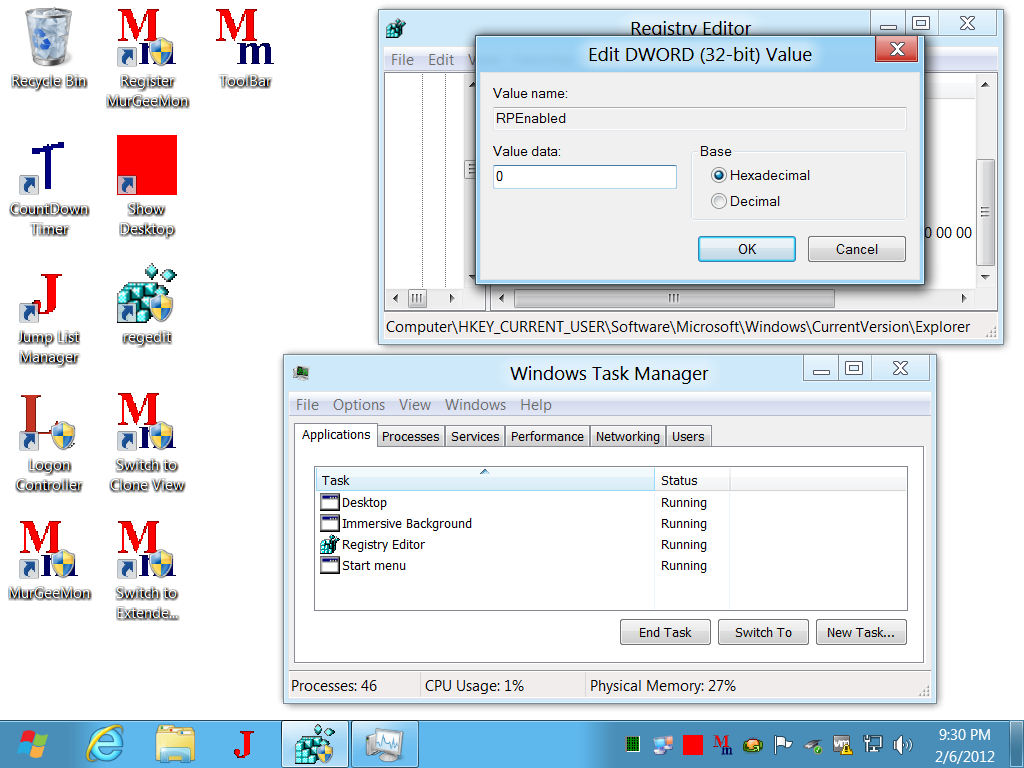Click the Registry Editor vertical scrollbar up arrow
This screenshot has width=1024, height=768.
(x=985, y=85)
